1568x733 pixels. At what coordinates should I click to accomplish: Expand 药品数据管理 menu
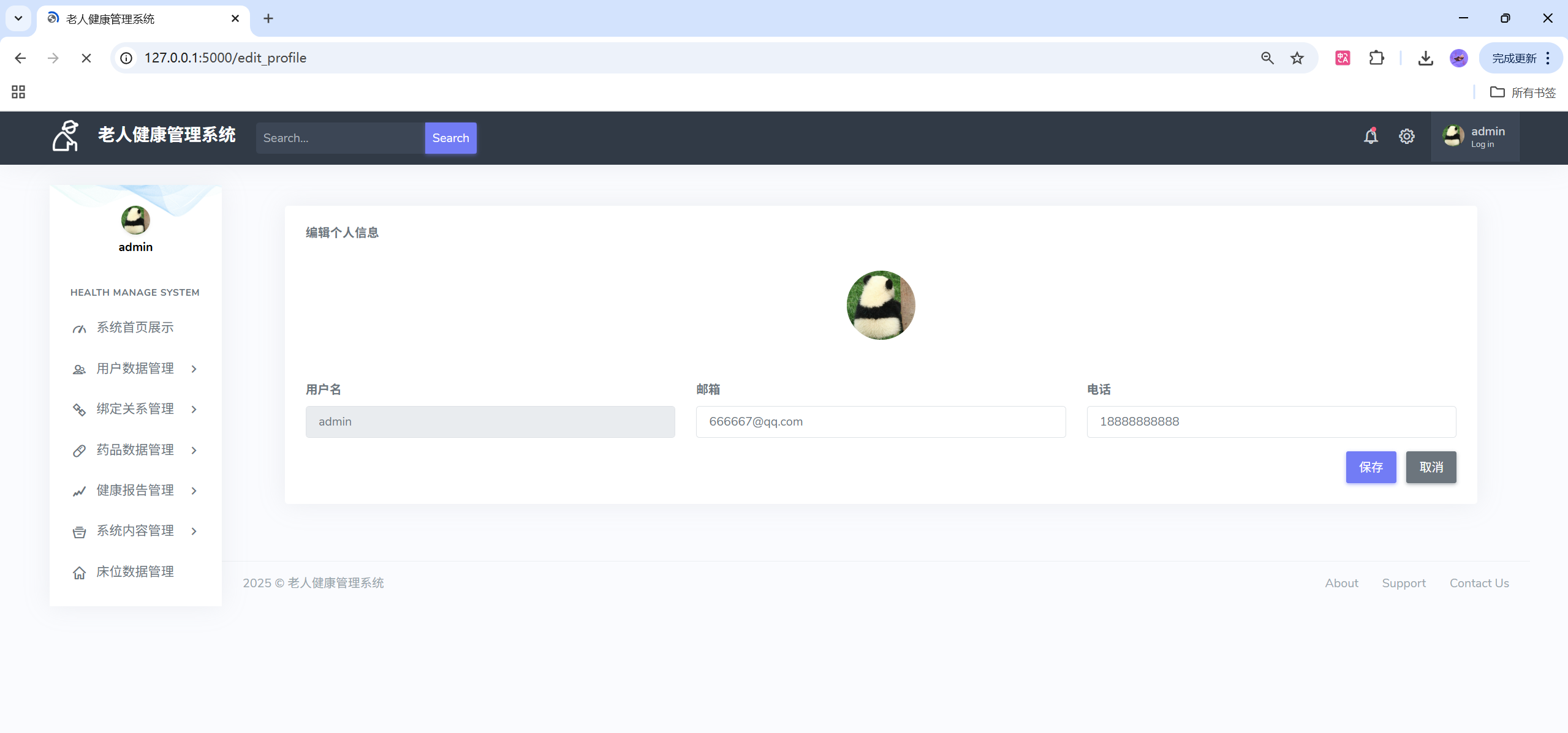click(x=135, y=450)
